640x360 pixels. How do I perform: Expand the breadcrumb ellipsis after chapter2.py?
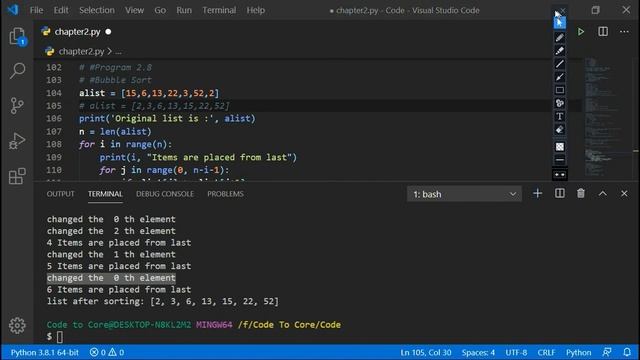coord(118,52)
